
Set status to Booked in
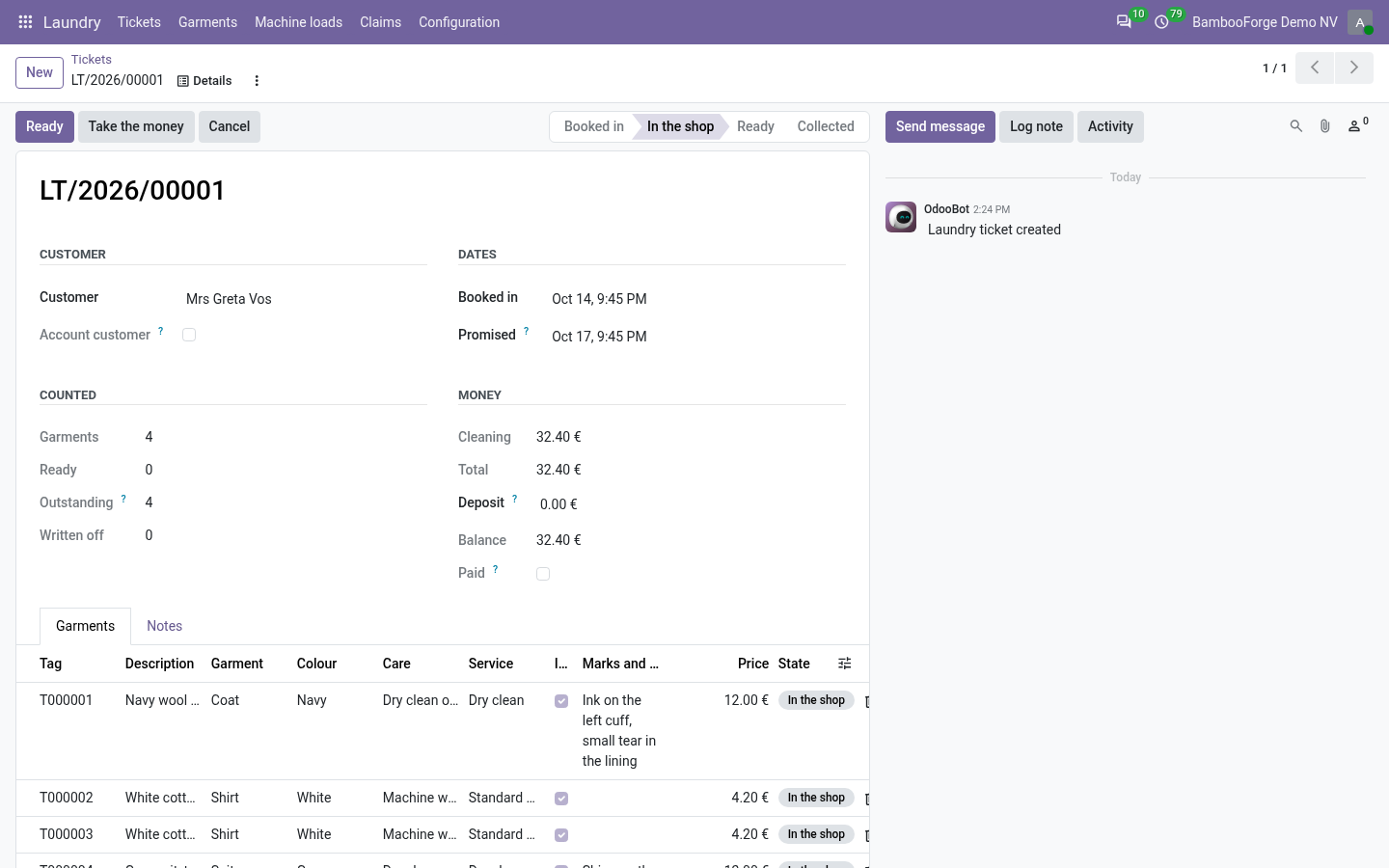tap(593, 126)
